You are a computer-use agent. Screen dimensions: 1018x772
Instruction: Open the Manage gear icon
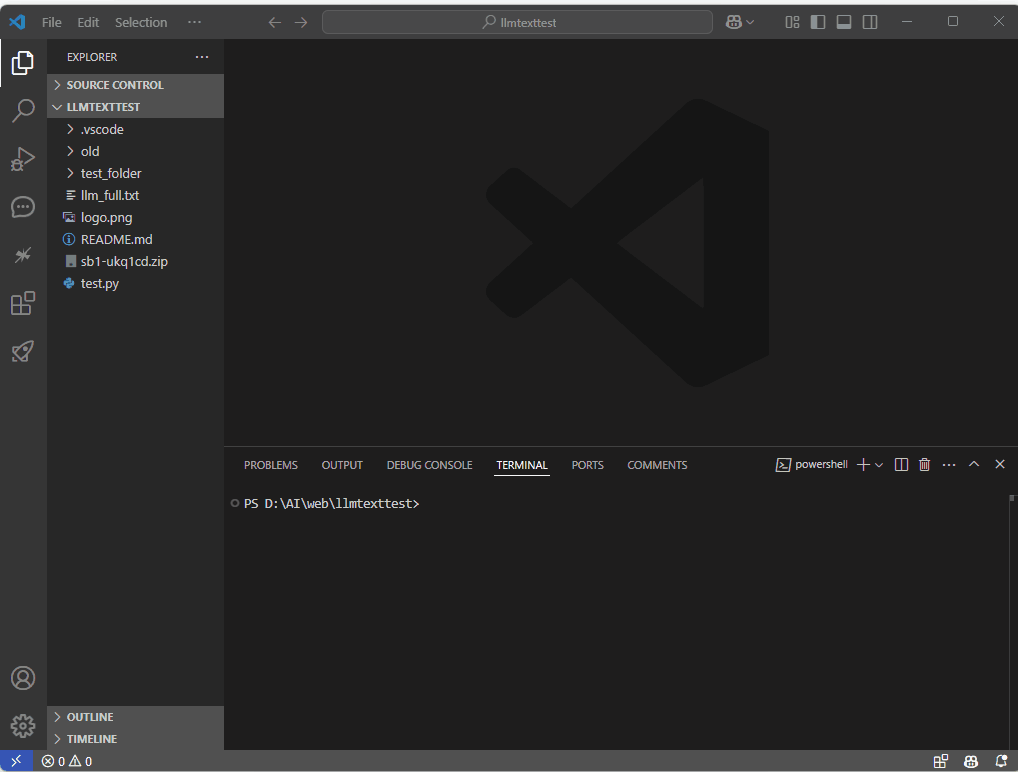(x=23, y=725)
